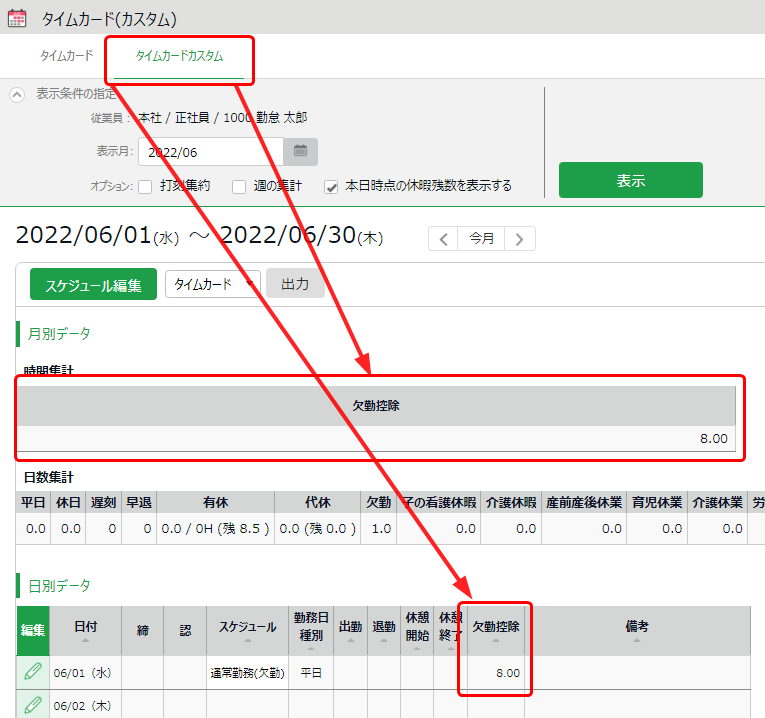Open the calendar picker beside display month
This screenshot has height=718, width=765.
tap(300, 152)
